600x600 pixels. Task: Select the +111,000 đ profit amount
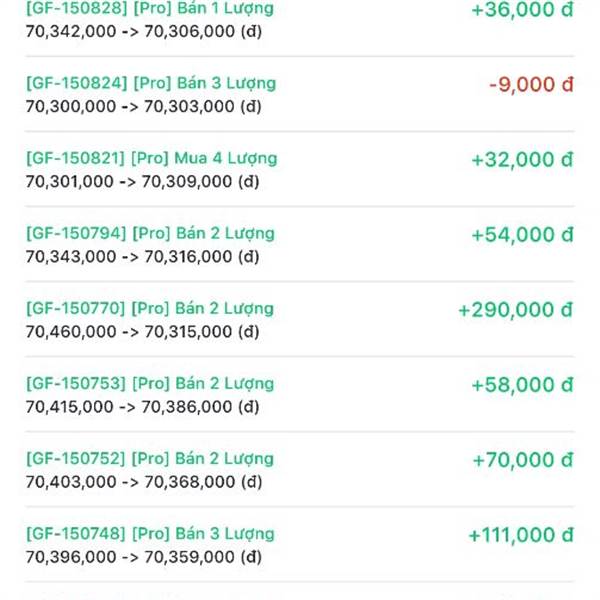(x=521, y=534)
